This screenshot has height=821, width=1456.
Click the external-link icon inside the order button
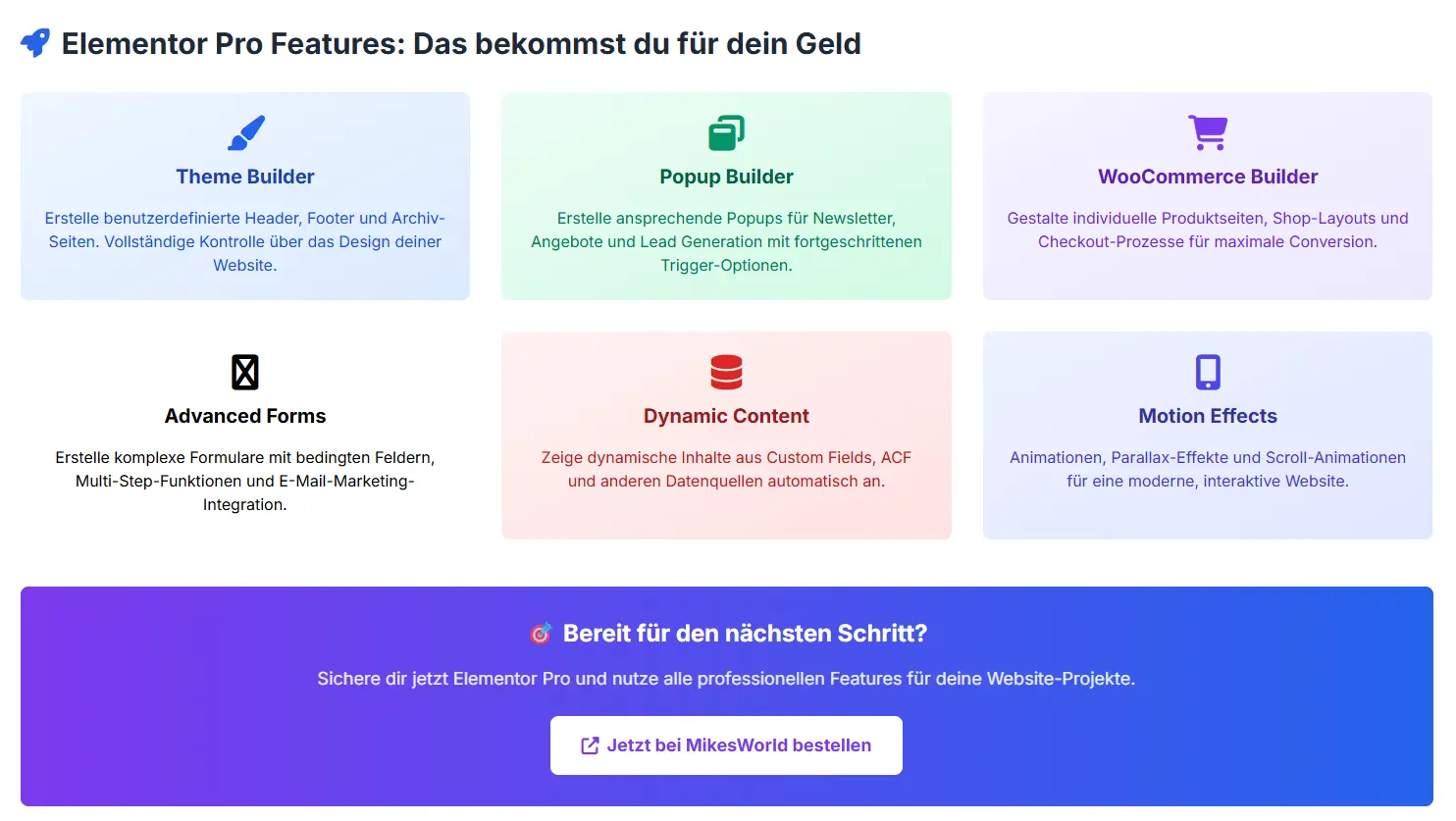590,745
